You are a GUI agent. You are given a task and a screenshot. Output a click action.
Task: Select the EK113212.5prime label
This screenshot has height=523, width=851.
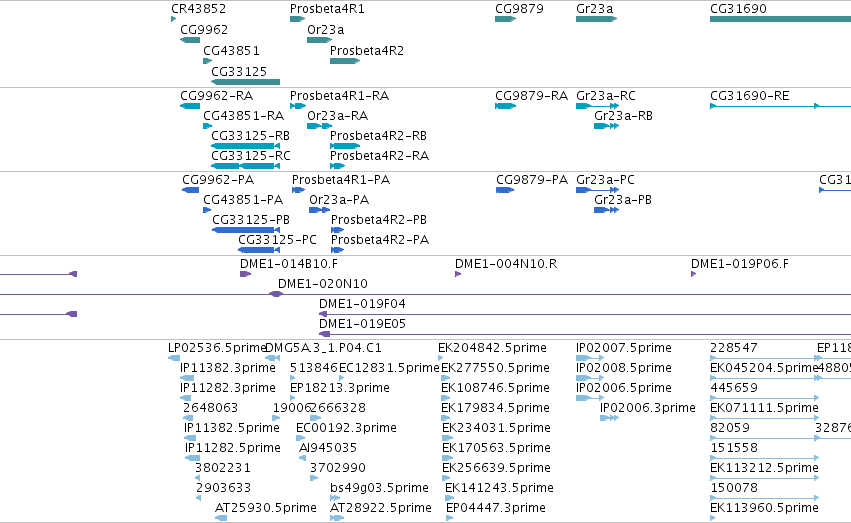[x=764, y=469]
